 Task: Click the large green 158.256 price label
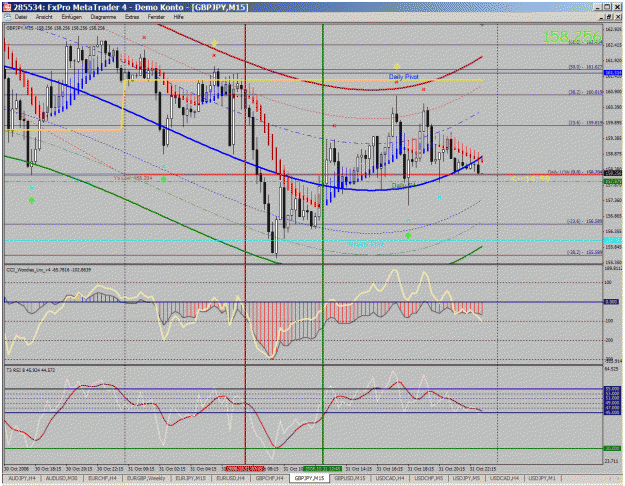click(x=572, y=37)
